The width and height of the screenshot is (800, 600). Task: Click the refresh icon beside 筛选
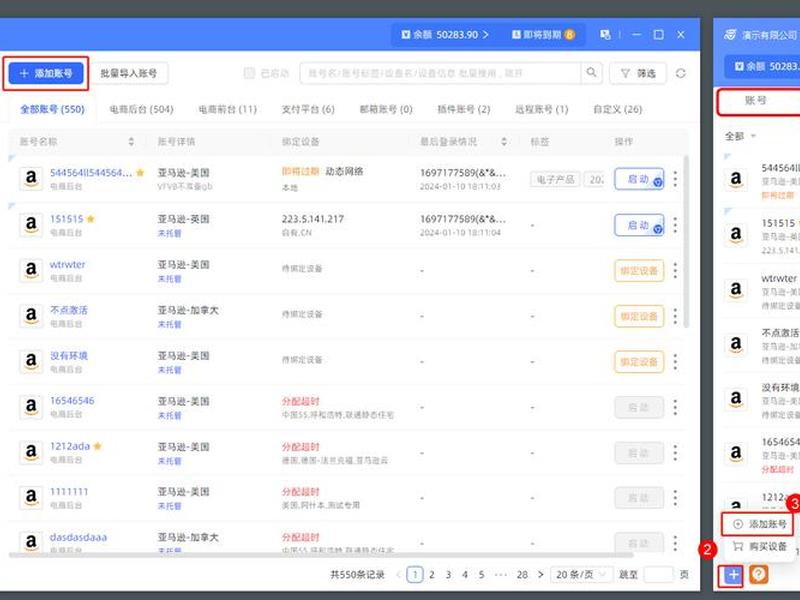pyautogui.click(x=681, y=73)
